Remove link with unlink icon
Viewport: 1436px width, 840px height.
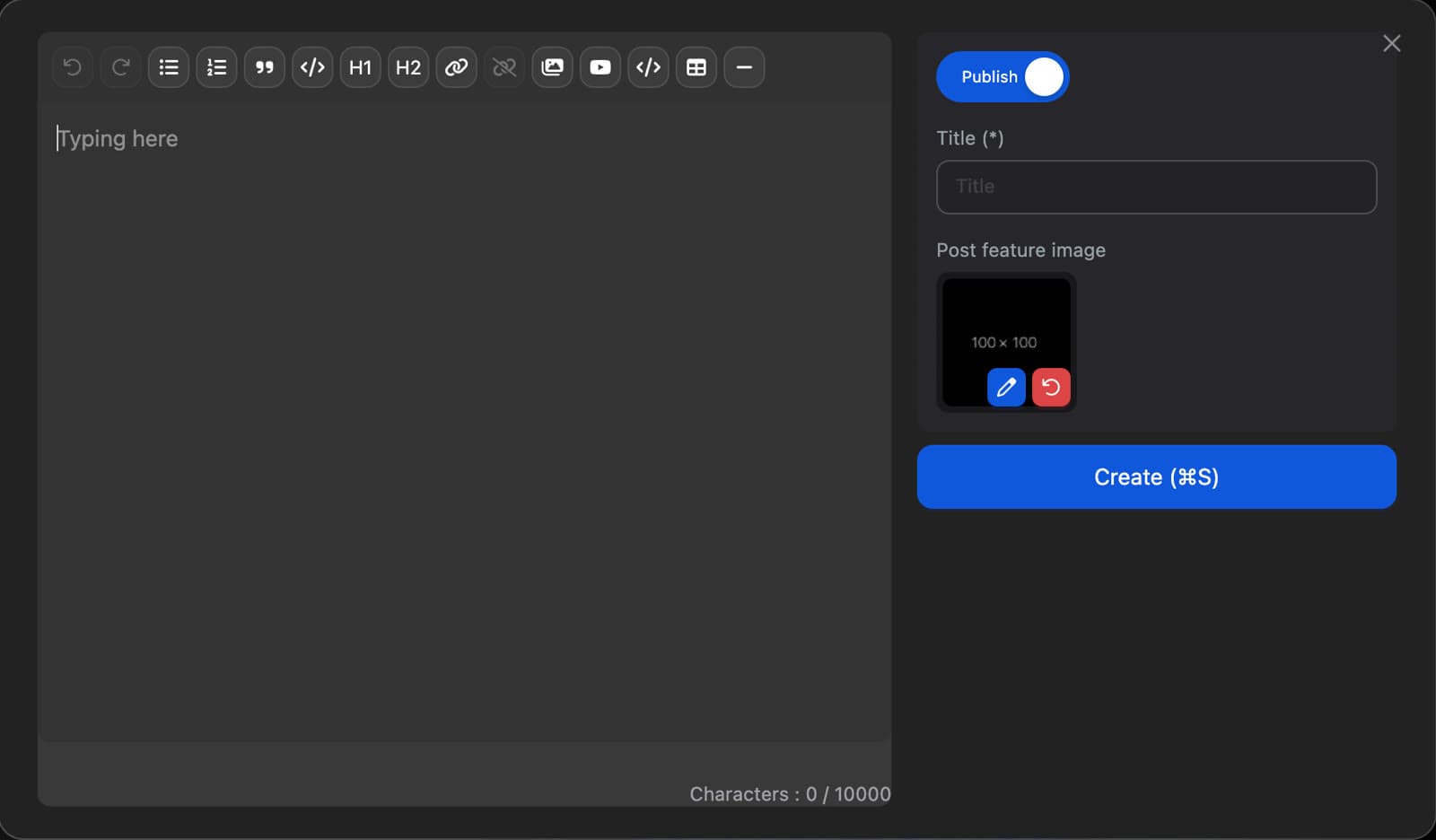504,67
